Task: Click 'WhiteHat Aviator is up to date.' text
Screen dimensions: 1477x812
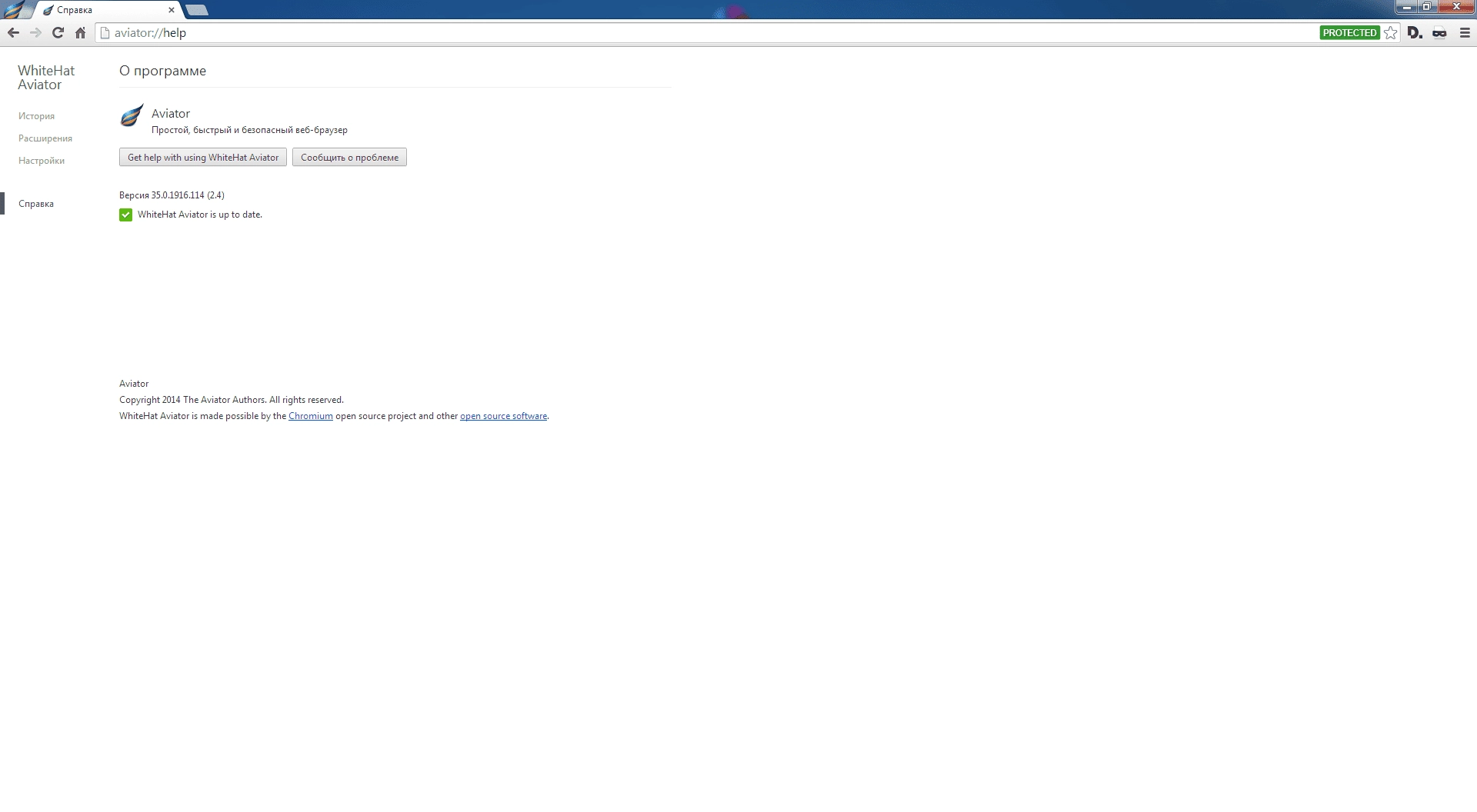Action: point(200,215)
